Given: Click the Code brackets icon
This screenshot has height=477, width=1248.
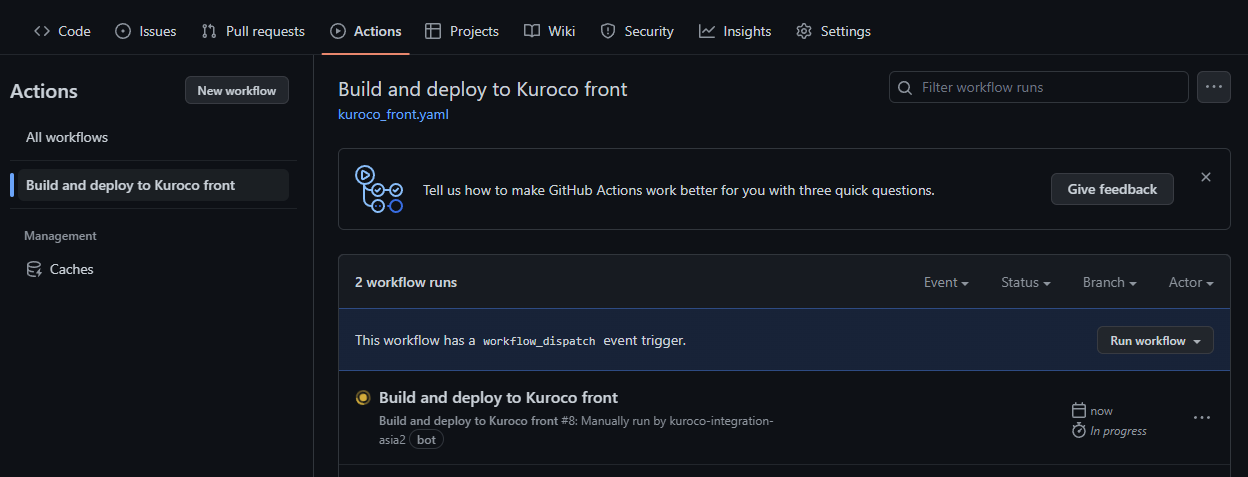Looking at the screenshot, I should [42, 31].
